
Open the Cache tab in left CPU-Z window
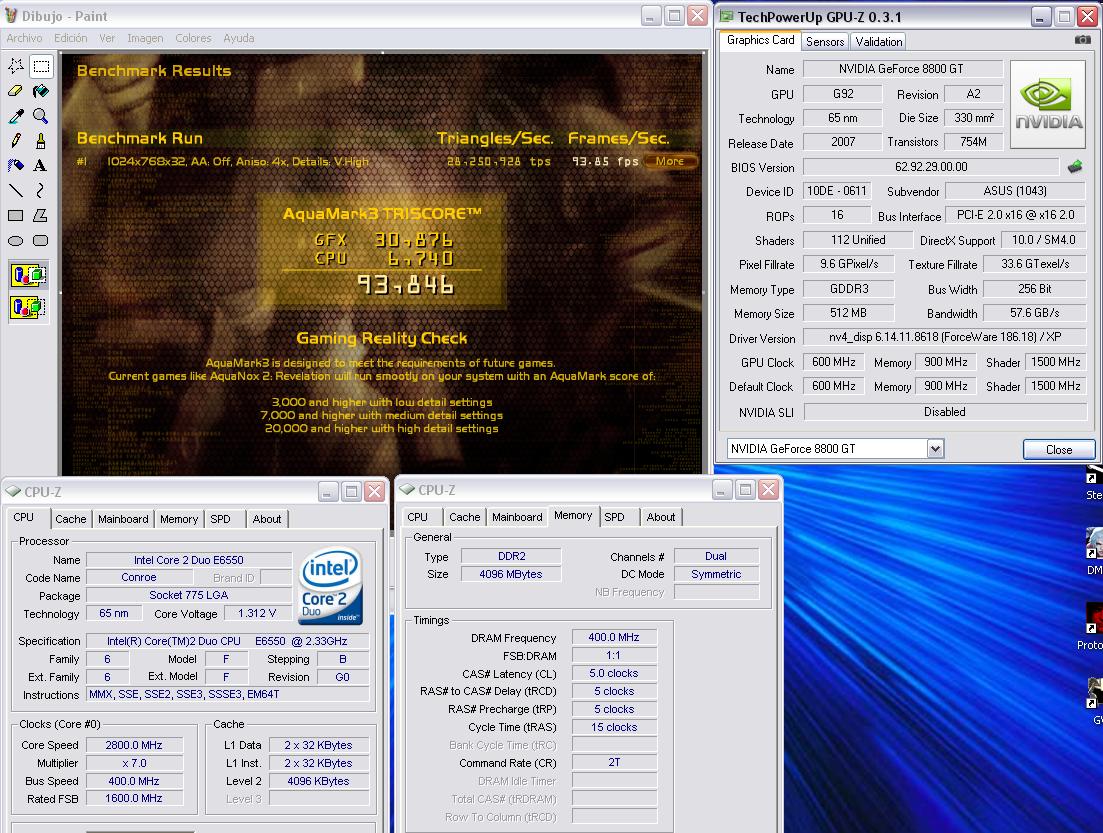click(x=70, y=519)
